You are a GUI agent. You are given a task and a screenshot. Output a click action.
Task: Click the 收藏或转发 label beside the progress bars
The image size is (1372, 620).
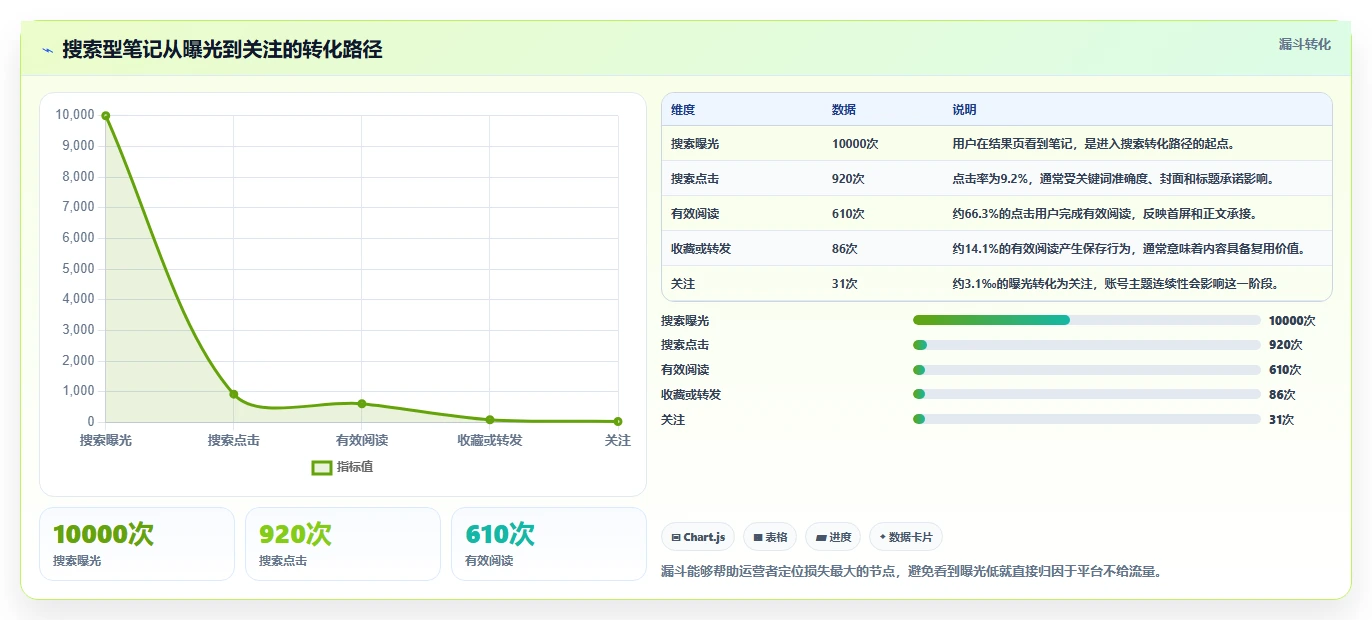(x=691, y=395)
